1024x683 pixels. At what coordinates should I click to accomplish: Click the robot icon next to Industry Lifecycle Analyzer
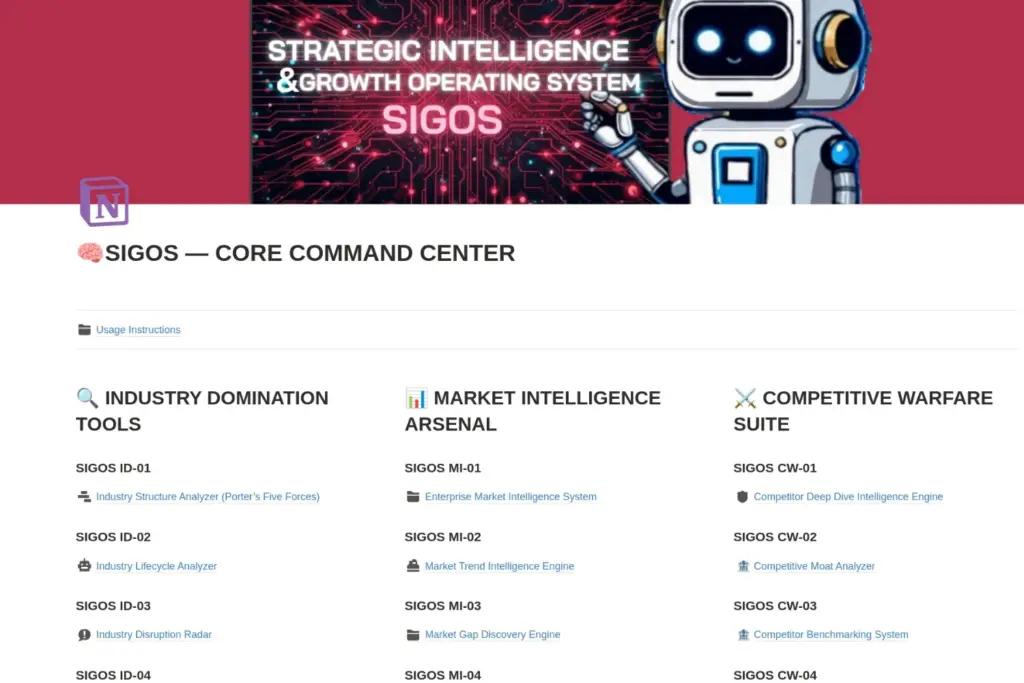pos(84,565)
